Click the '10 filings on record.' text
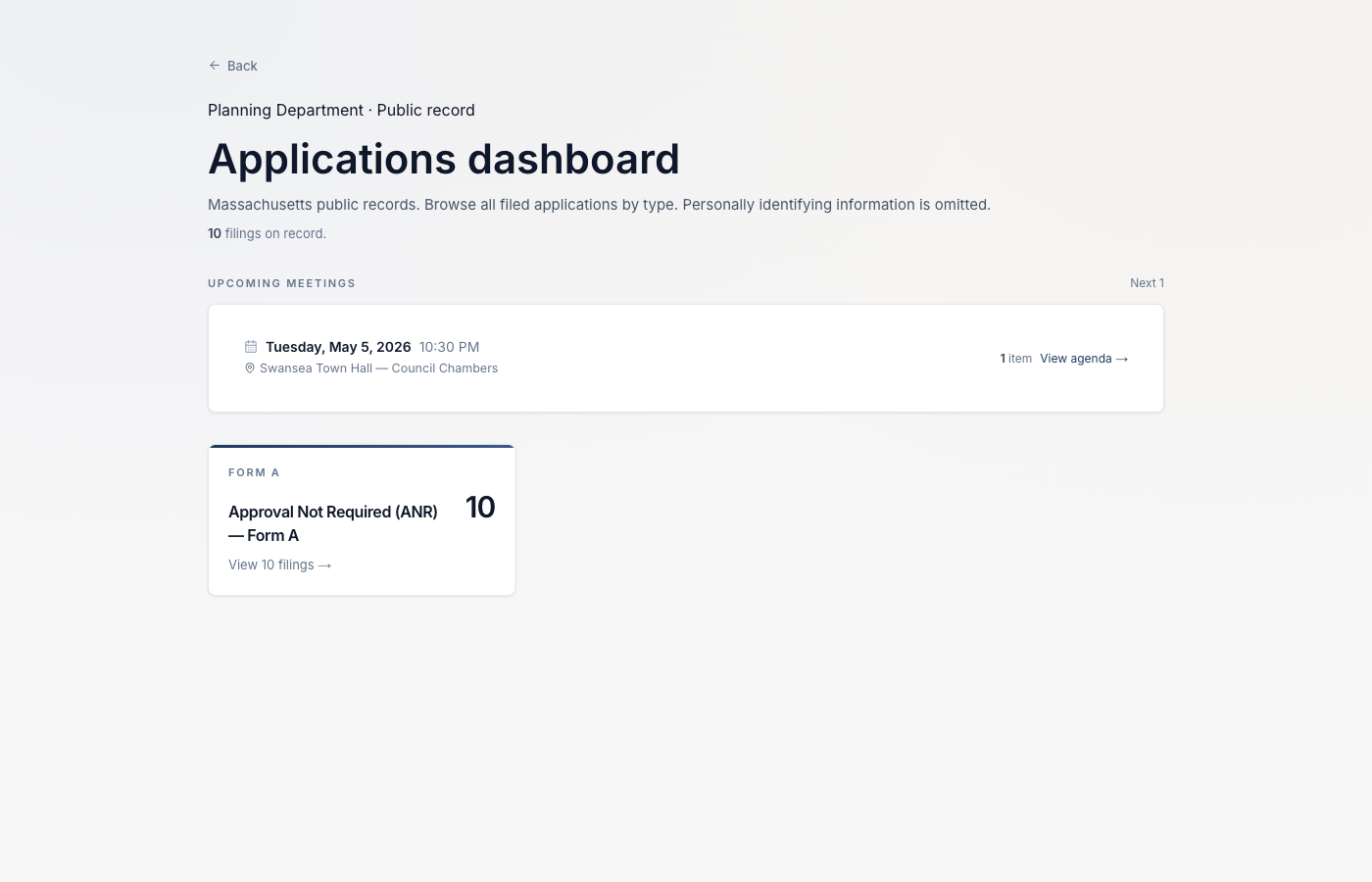Viewport: 1372px width, 882px height. [x=267, y=233]
